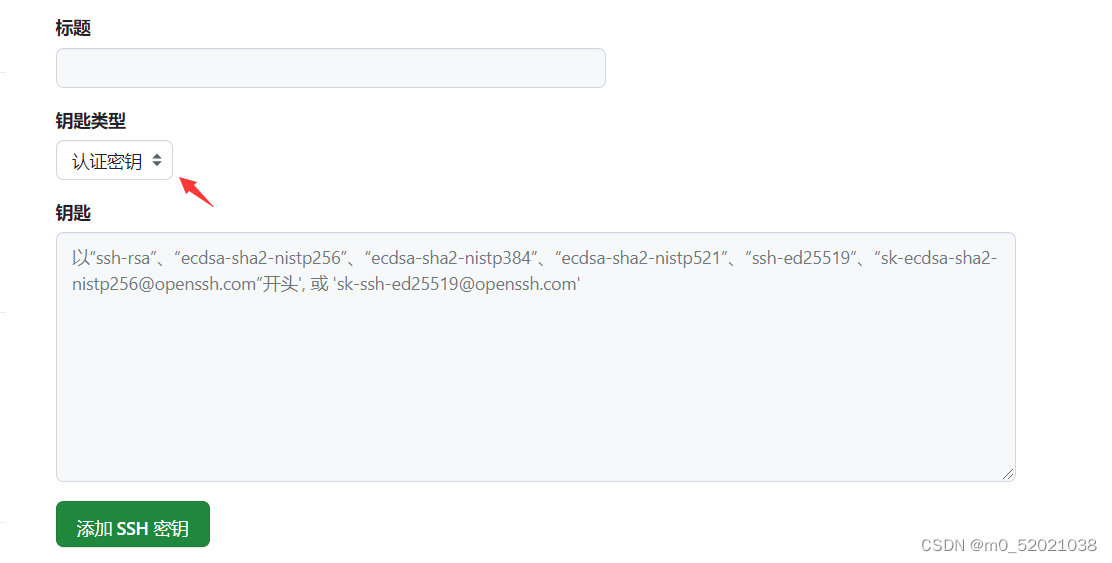
Task: Click the red arrow annotation near the dropdown
Action: [x=196, y=191]
